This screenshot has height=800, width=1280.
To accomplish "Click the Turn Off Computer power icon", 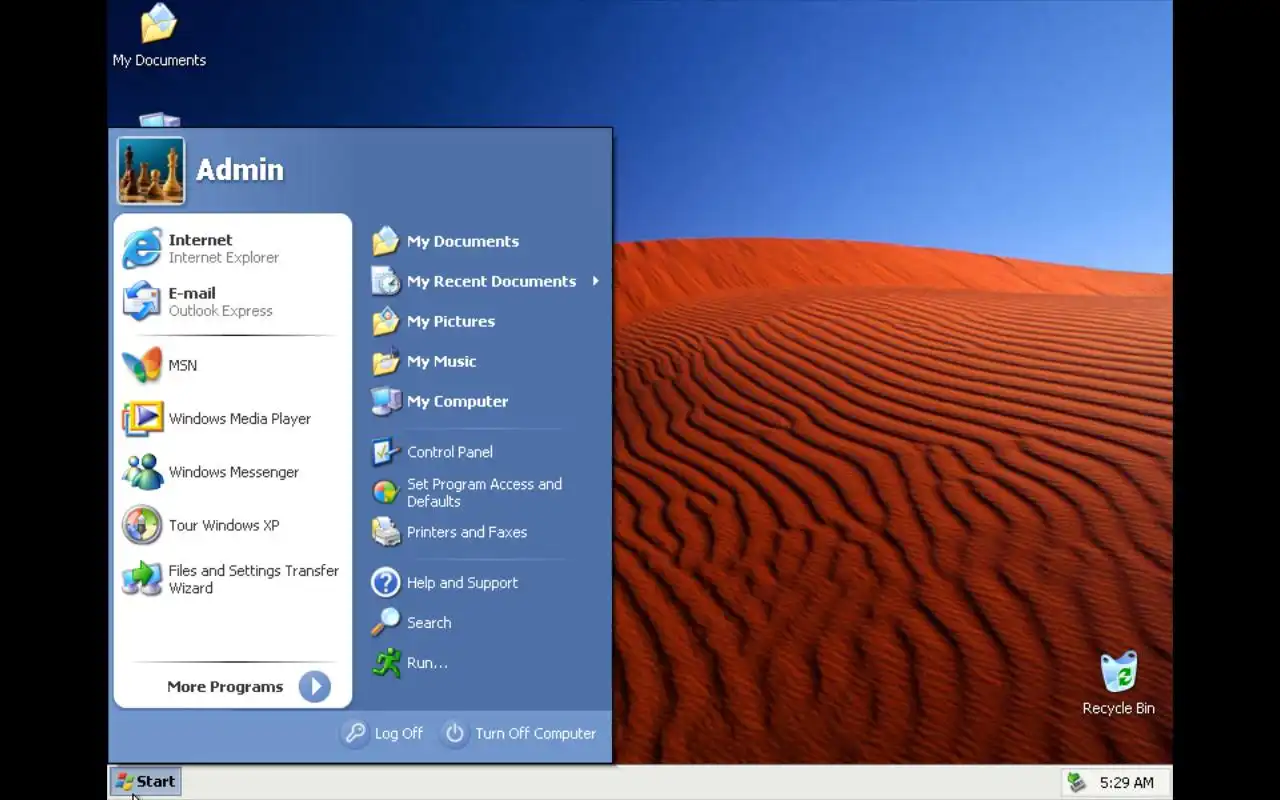I will 455,733.
